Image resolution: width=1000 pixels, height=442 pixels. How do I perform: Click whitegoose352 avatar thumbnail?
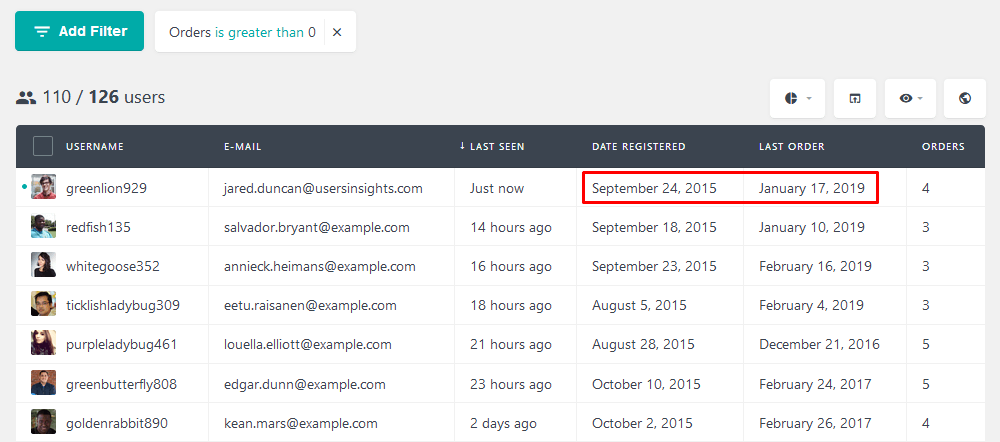point(43,265)
